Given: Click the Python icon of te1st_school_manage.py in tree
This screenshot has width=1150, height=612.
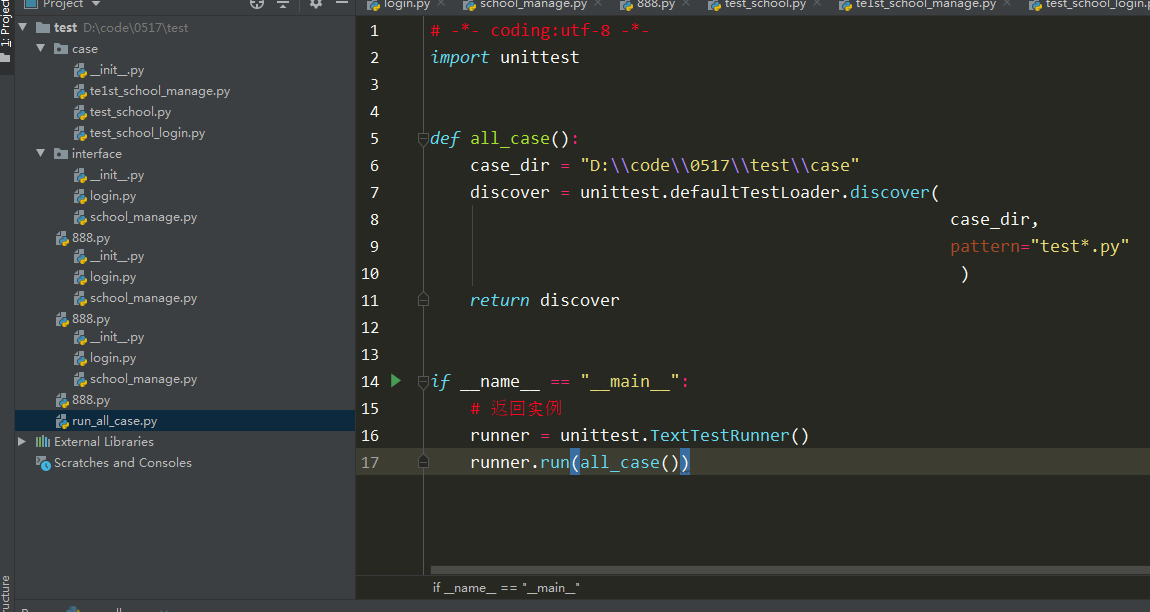Looking at the screenshot, I should (x=80, y=91).
